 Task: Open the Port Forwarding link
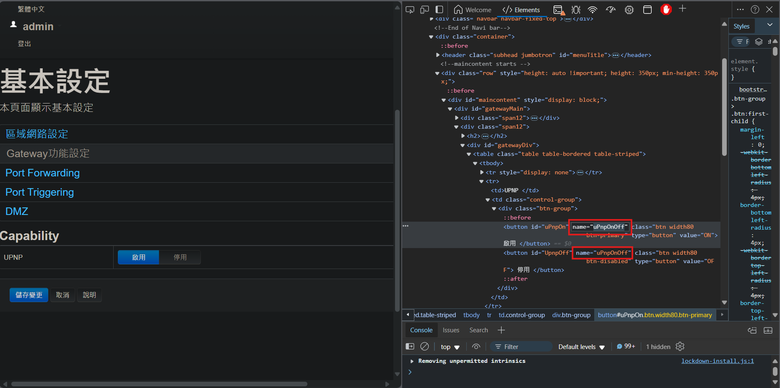pyautogui.click(x=42, y=173)
